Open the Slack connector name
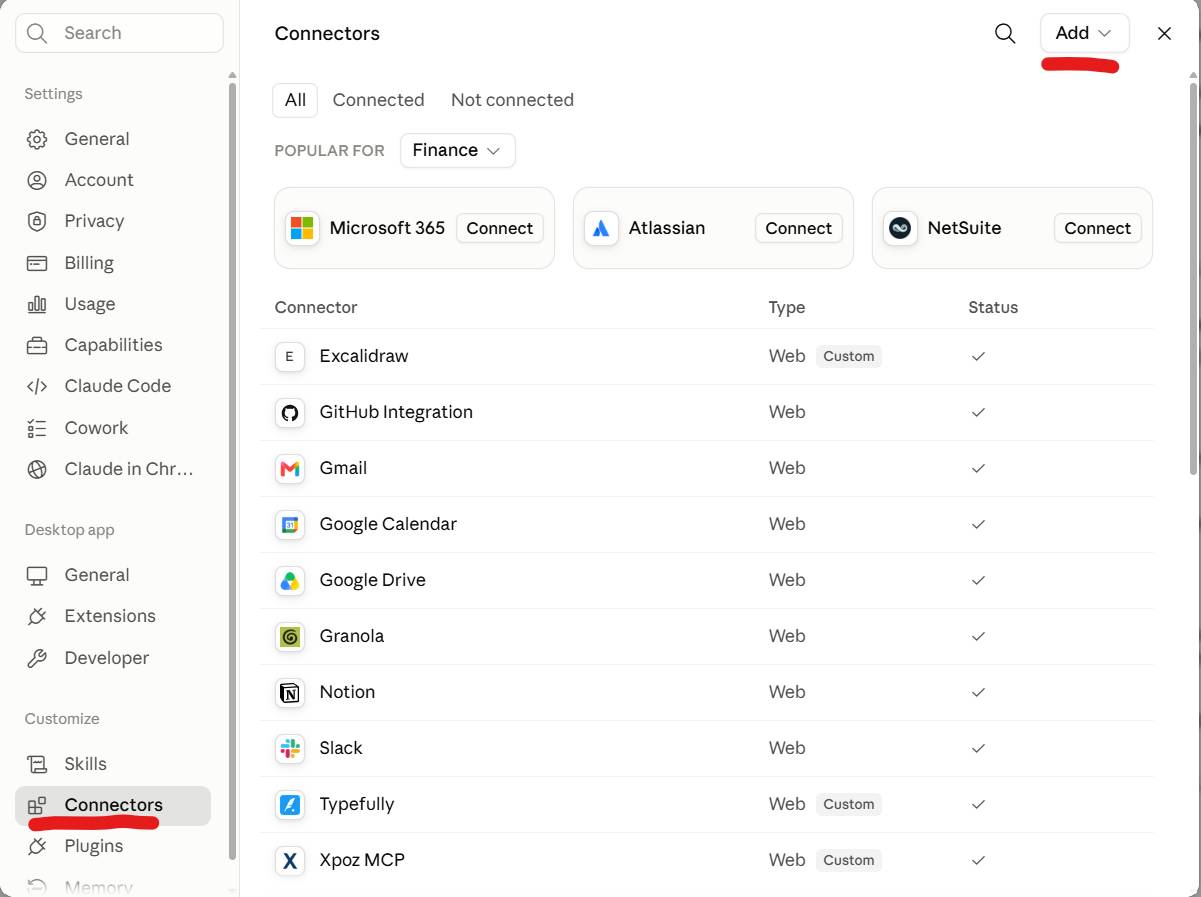Viewport: 1201px width, 897px height. [341, 748]
